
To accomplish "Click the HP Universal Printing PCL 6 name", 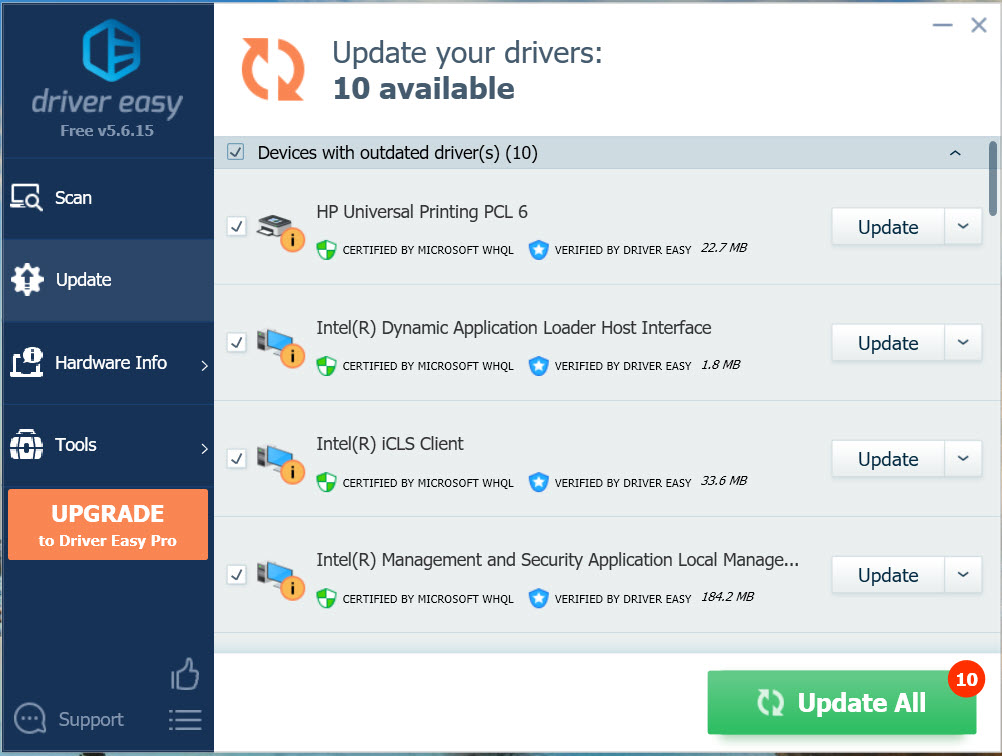I will tap(422, 212).
